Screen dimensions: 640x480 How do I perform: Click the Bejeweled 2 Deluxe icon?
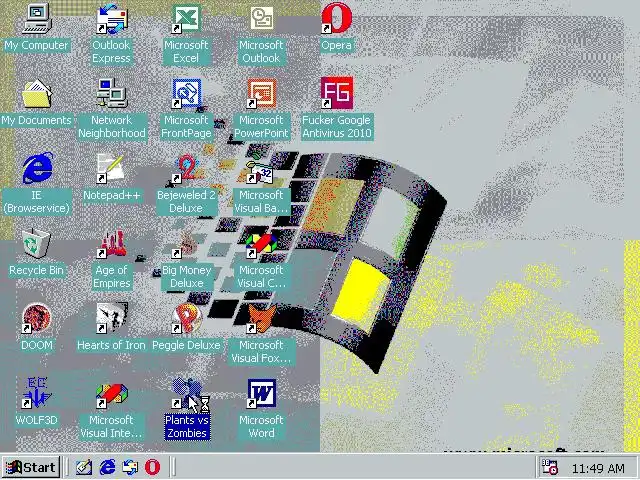click(186, 168)
